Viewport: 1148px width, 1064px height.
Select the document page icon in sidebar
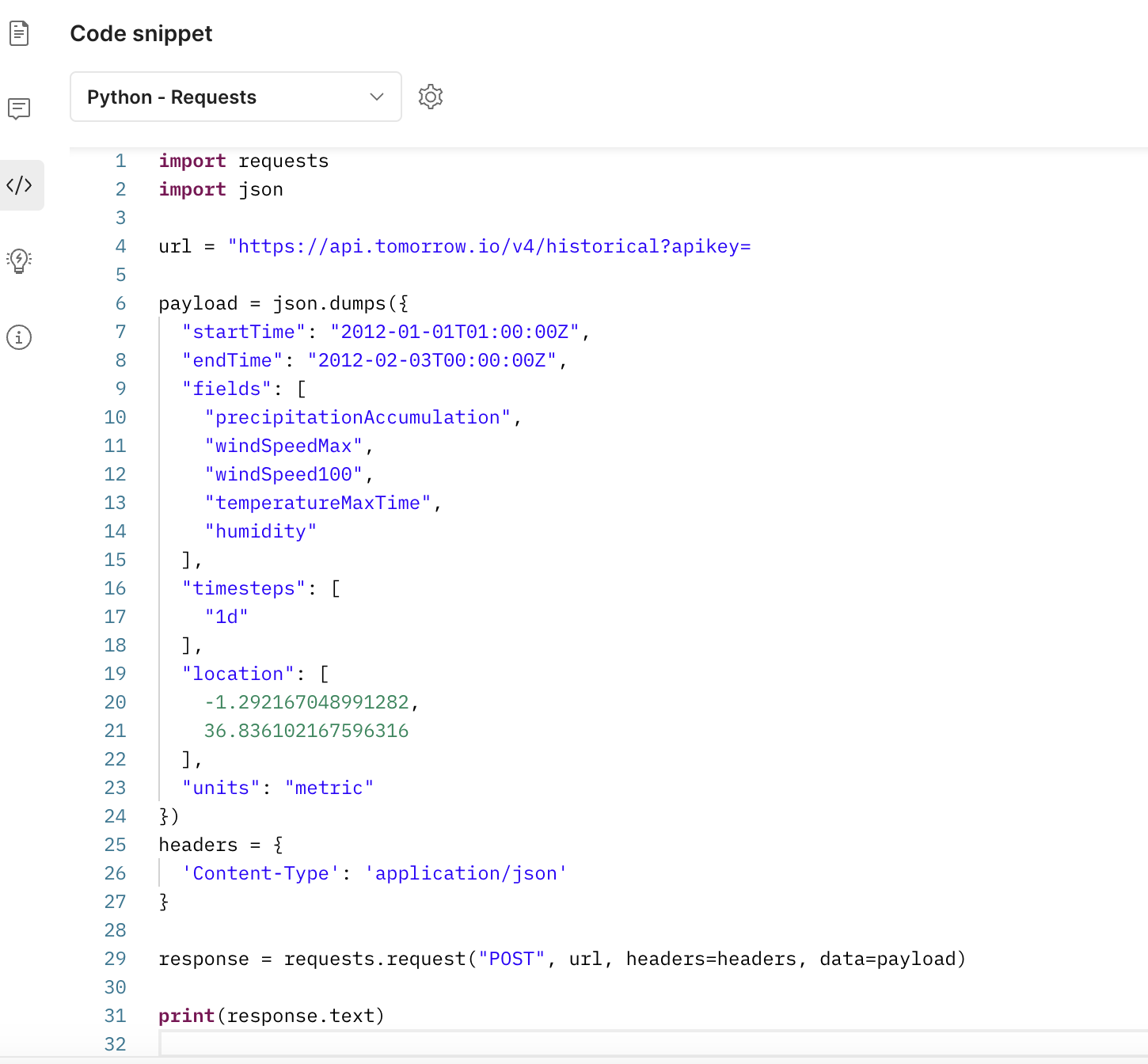(19, 33)
